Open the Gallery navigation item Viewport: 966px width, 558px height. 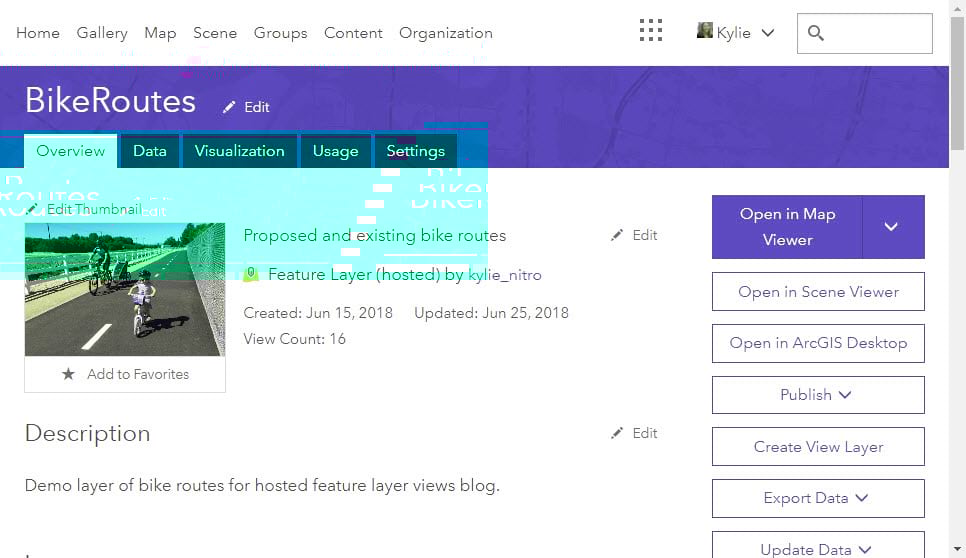tap(102, 33)
